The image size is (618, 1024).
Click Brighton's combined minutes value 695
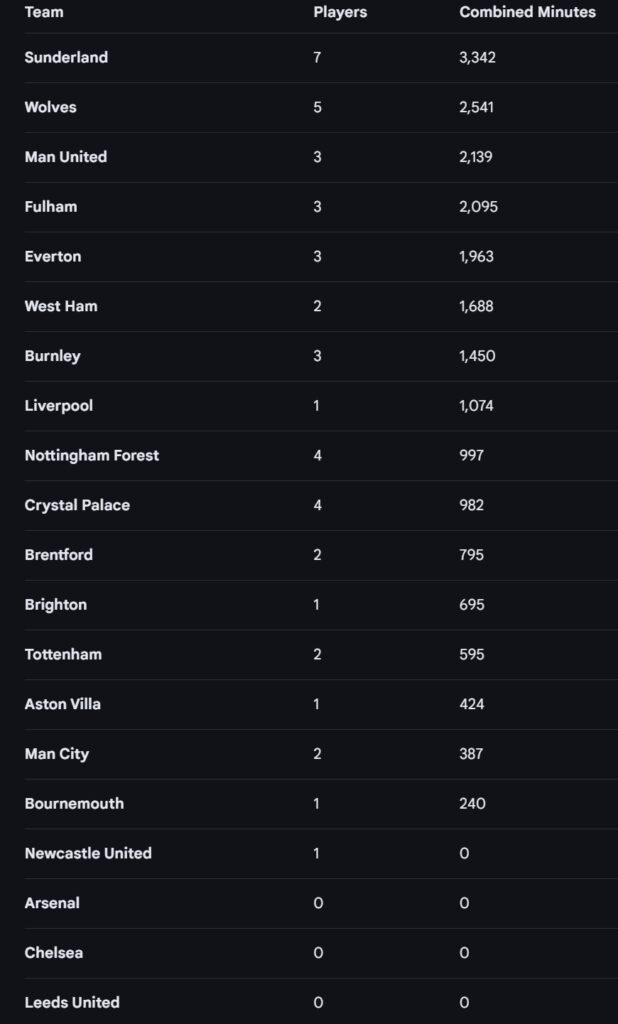pos(472,605)
